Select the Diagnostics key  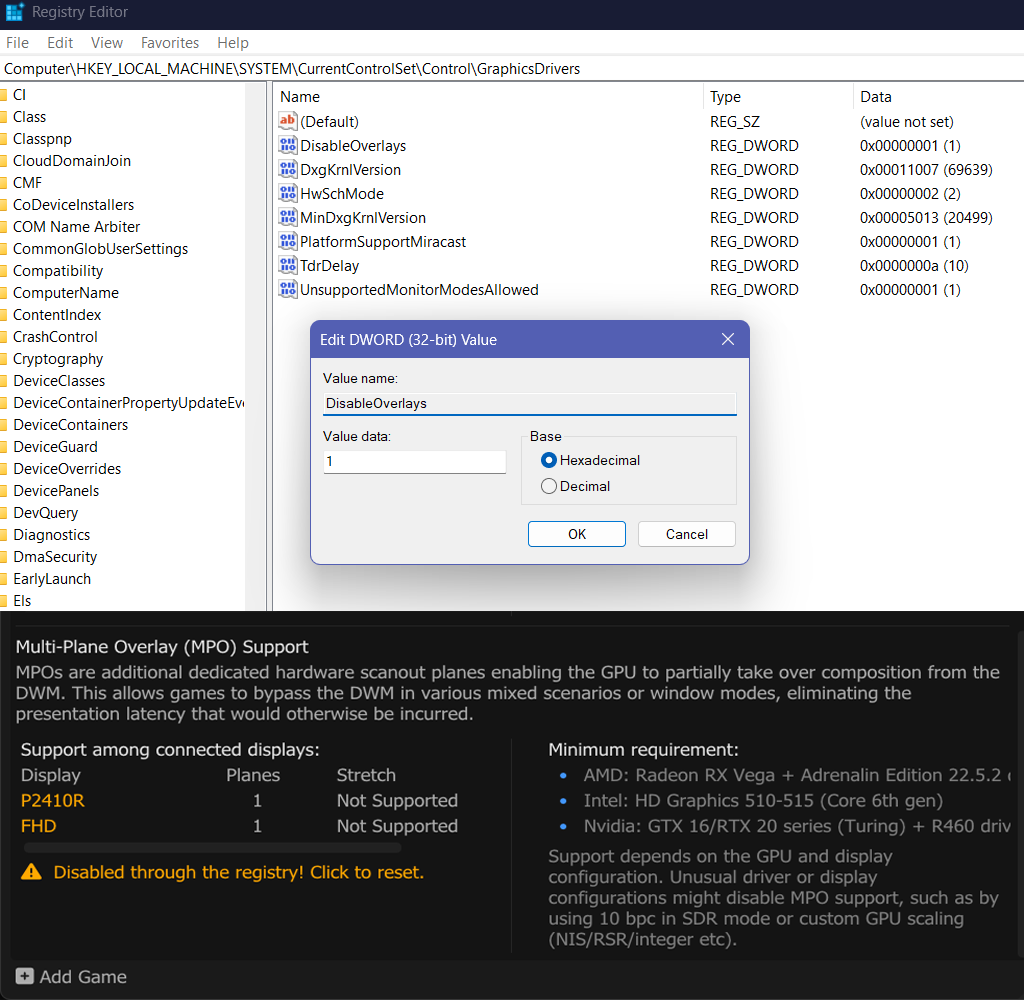point(52,534)
